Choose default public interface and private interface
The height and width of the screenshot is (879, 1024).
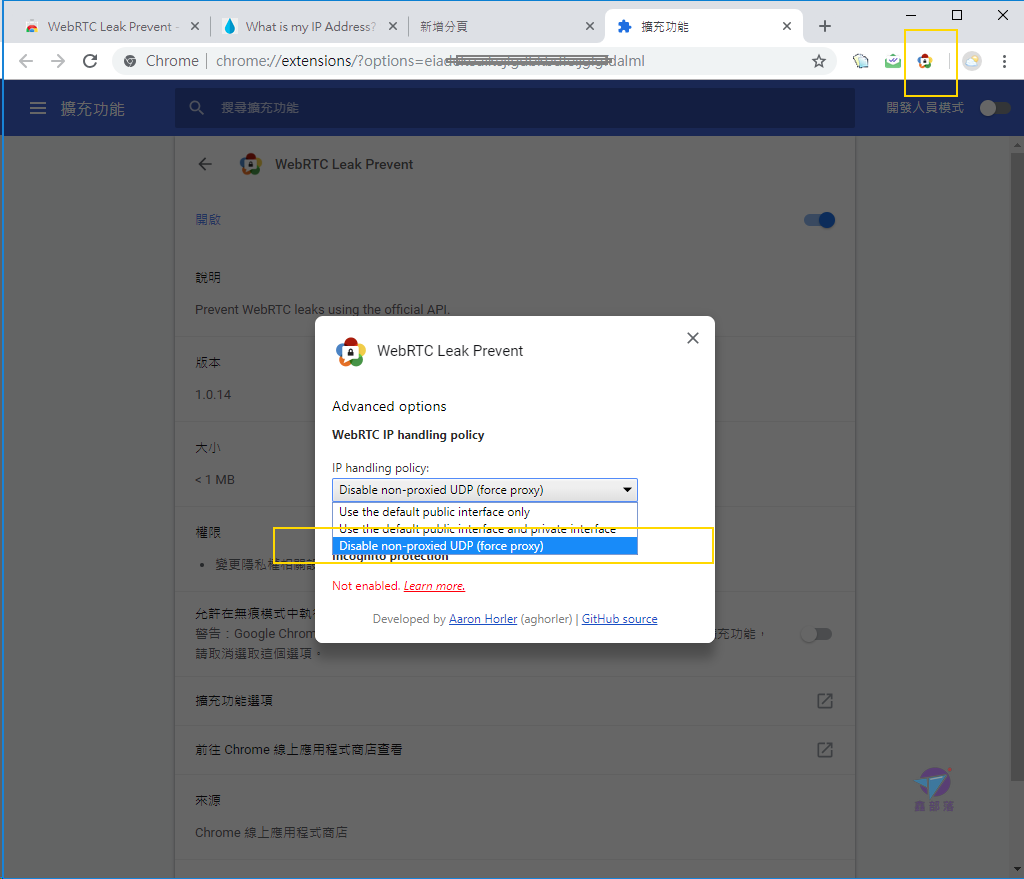coord(485,529)
